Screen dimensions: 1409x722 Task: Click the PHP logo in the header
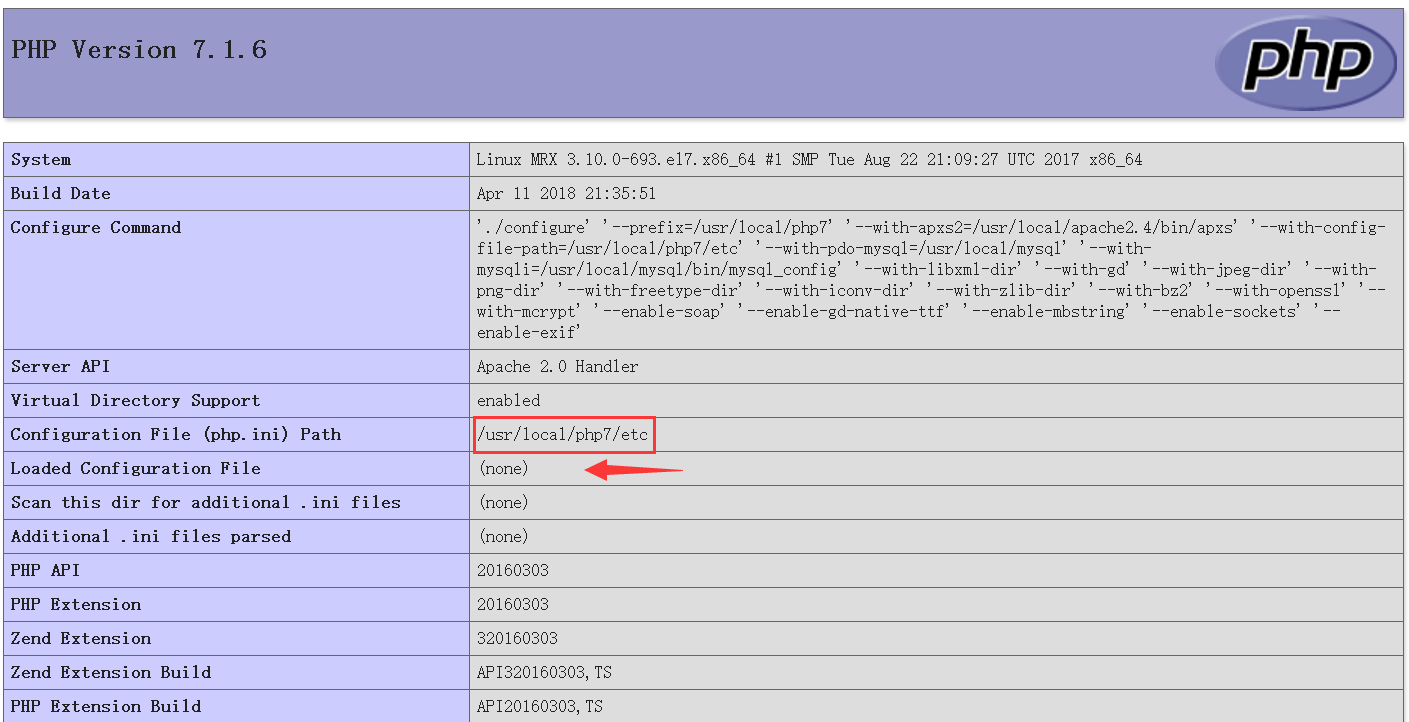(1306, 63)
